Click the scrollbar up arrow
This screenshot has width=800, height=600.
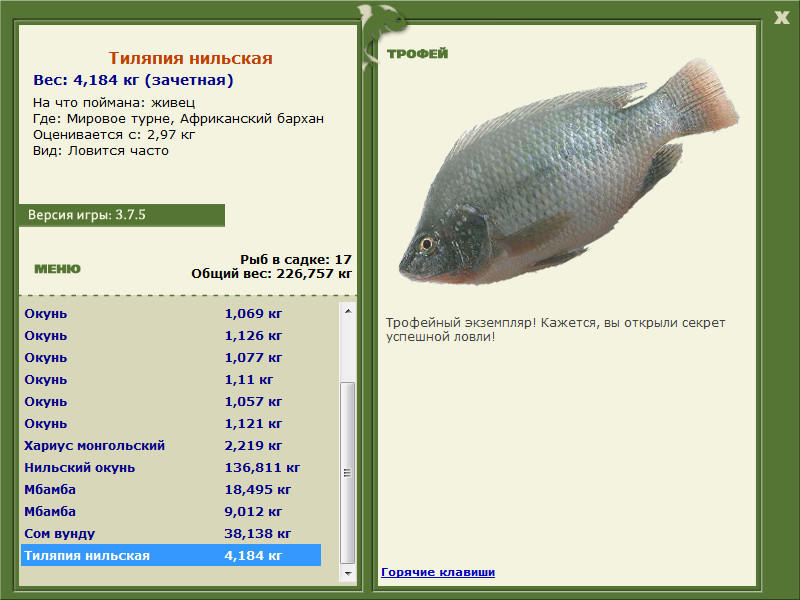pos(348,311)
